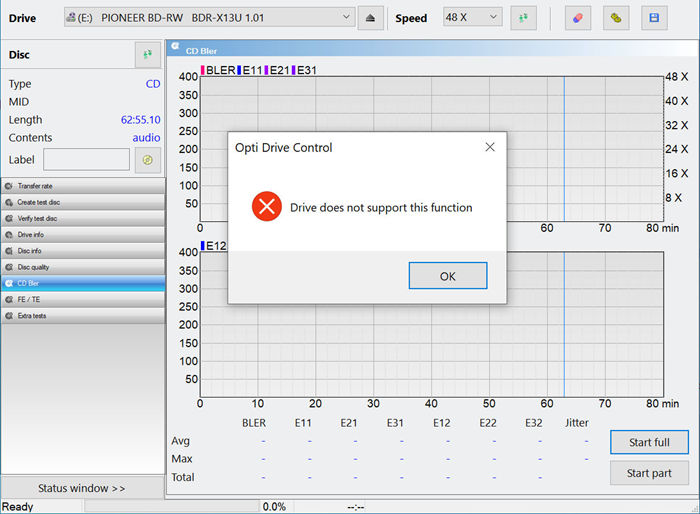This screenshot has width=700, height=514.
Task: Click the erase disc icon
Action: pos(577,18)
